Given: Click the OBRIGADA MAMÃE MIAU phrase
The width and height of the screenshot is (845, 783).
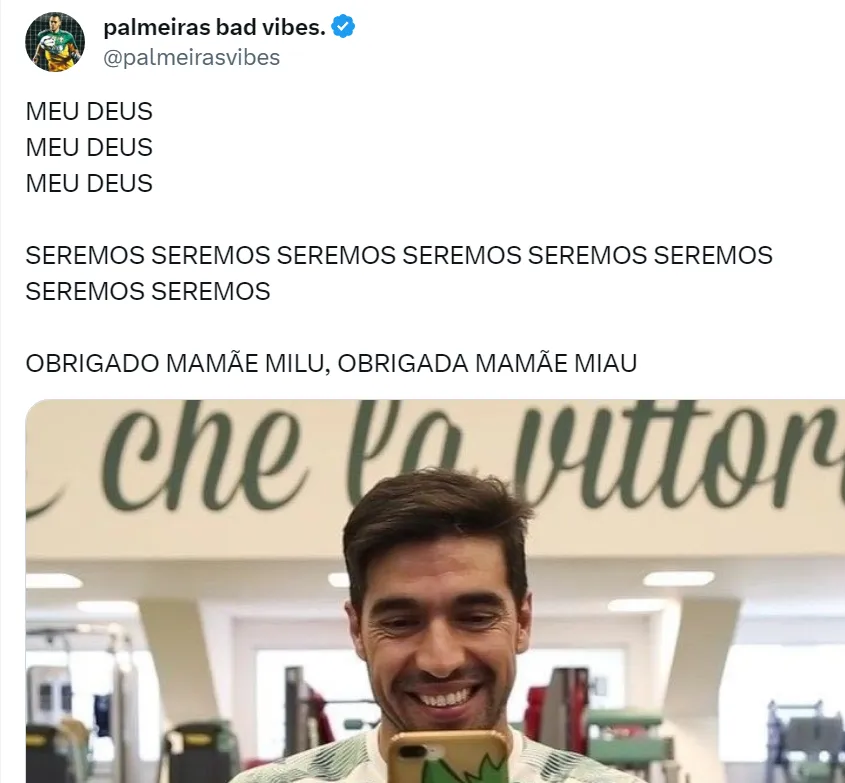Looking at the screenshot, I should pyautogui.click(x=488, y=363).
